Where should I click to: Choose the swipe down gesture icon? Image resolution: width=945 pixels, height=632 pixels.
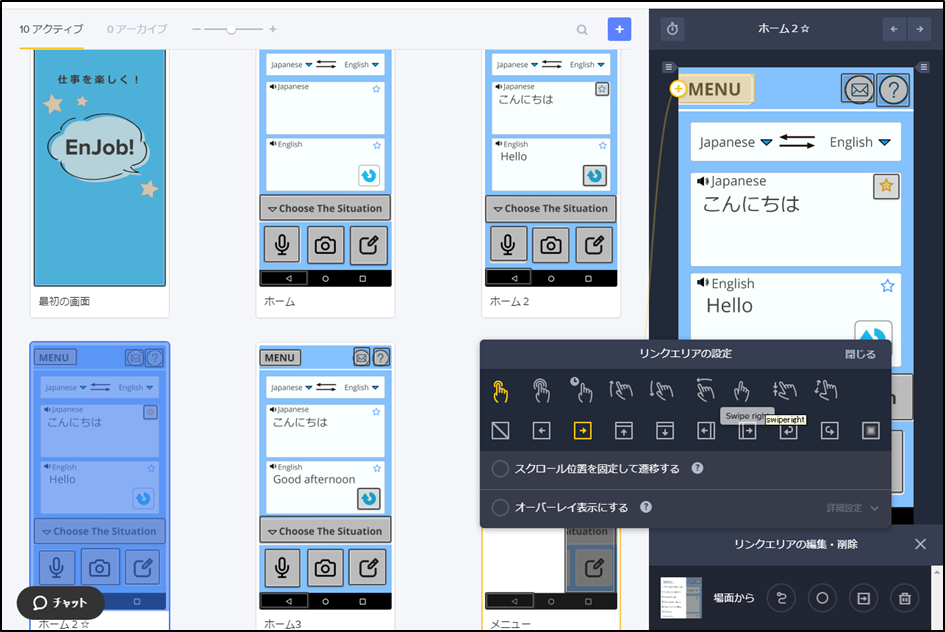[662, 390]
